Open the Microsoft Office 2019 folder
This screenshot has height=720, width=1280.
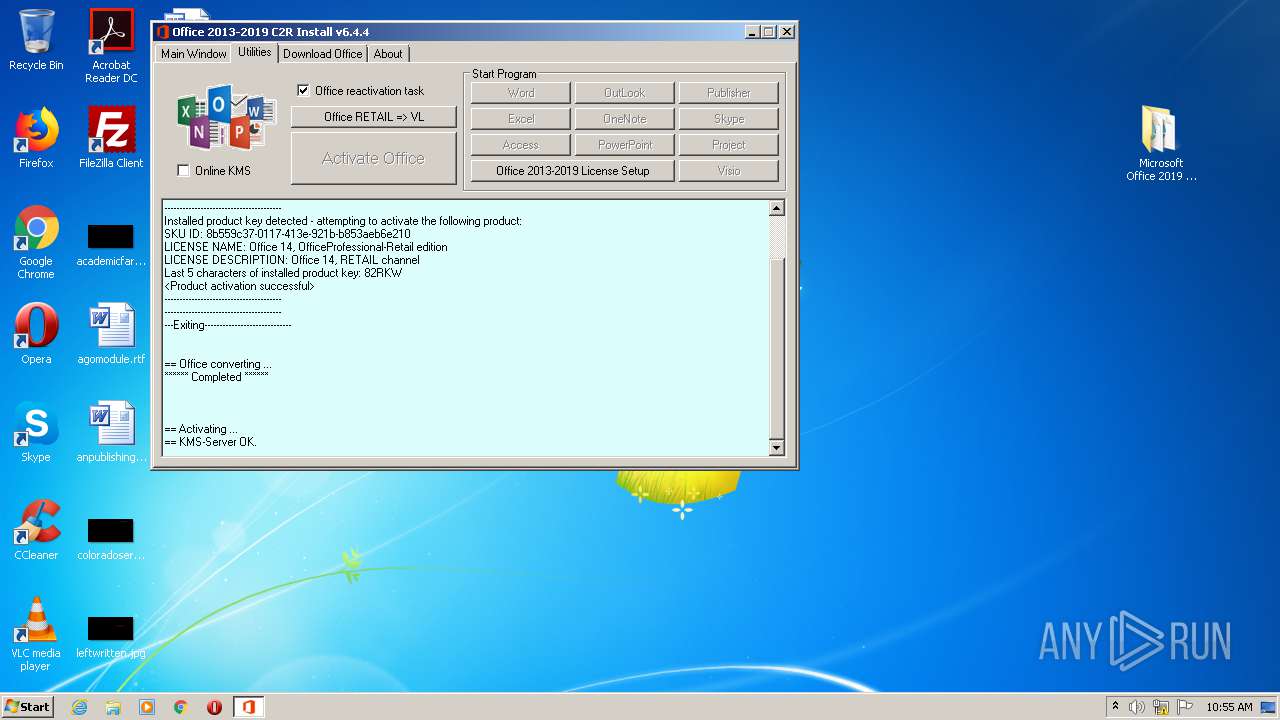[1161, 143]
